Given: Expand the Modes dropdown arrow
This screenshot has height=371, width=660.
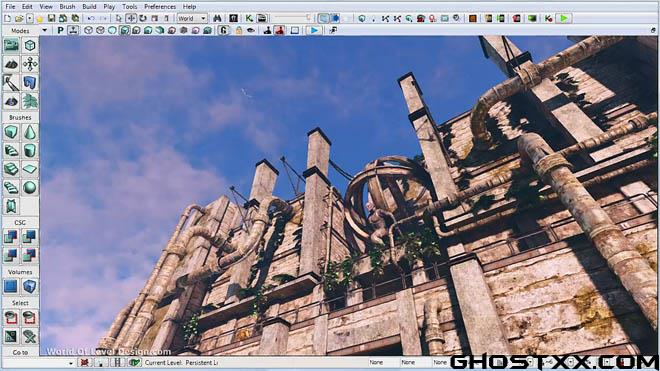Looking at the screenshot, I should [x=44, y=31].
